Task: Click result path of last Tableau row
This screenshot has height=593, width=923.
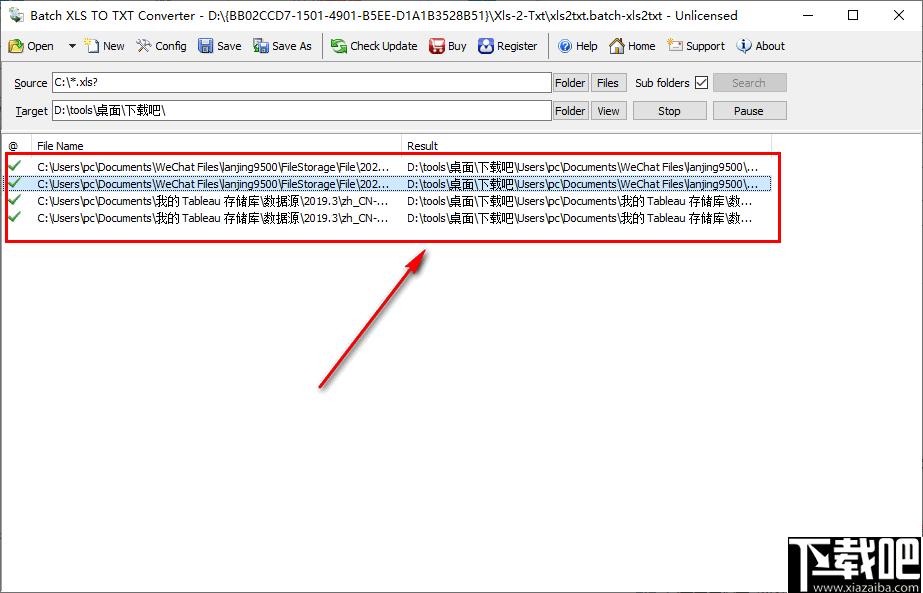Action: (579, 218)
